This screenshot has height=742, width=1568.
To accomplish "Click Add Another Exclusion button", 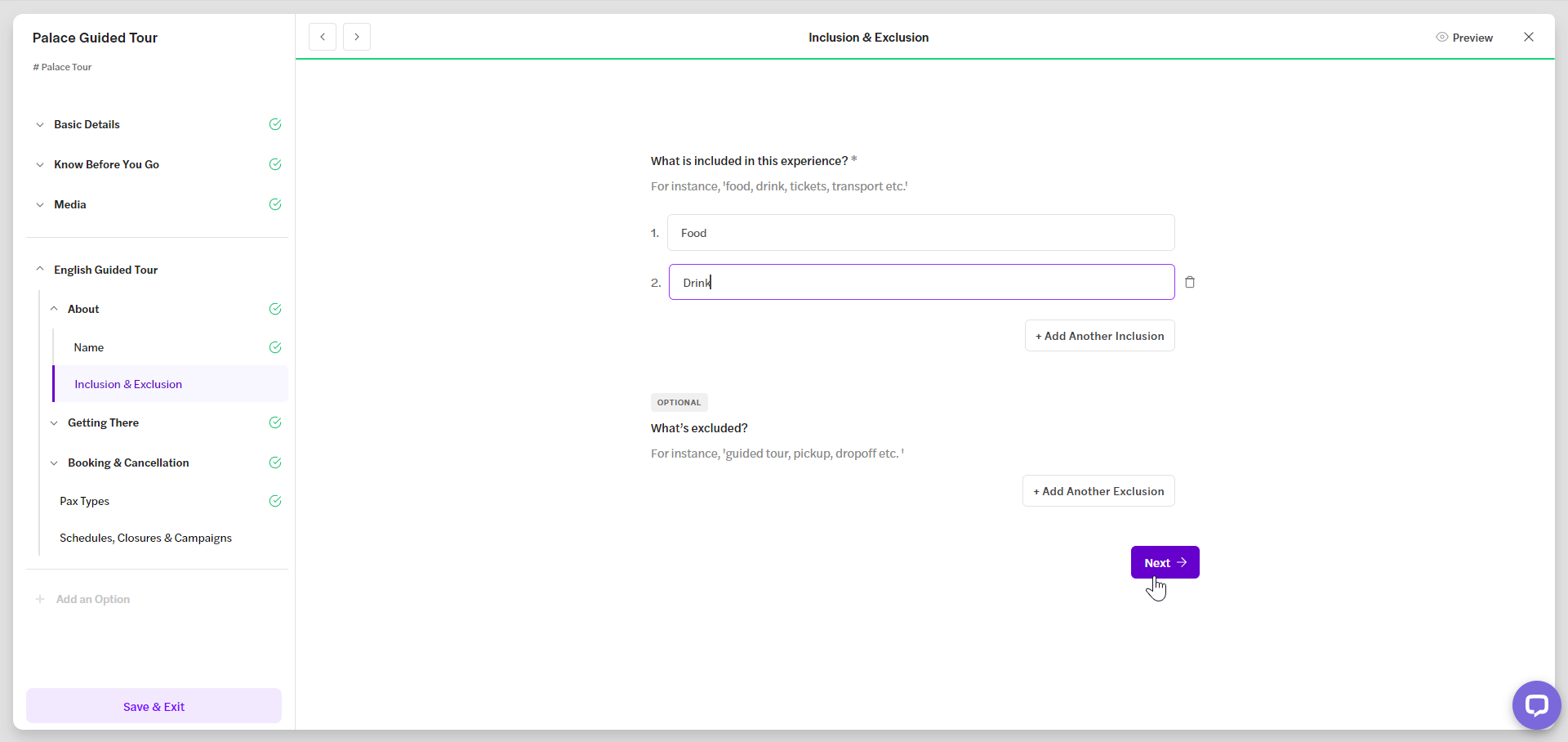I will point(1098,491).
